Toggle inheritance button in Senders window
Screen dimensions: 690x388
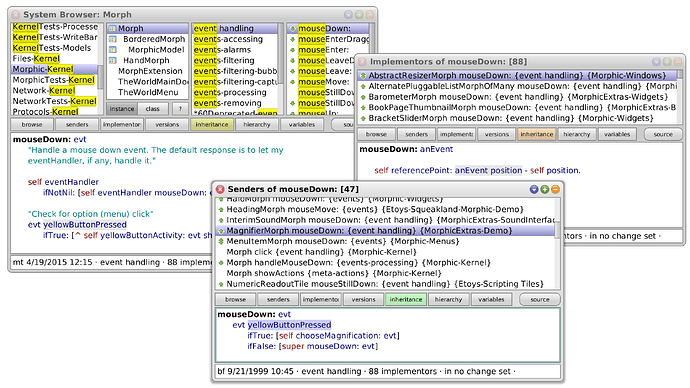[406, 300]
